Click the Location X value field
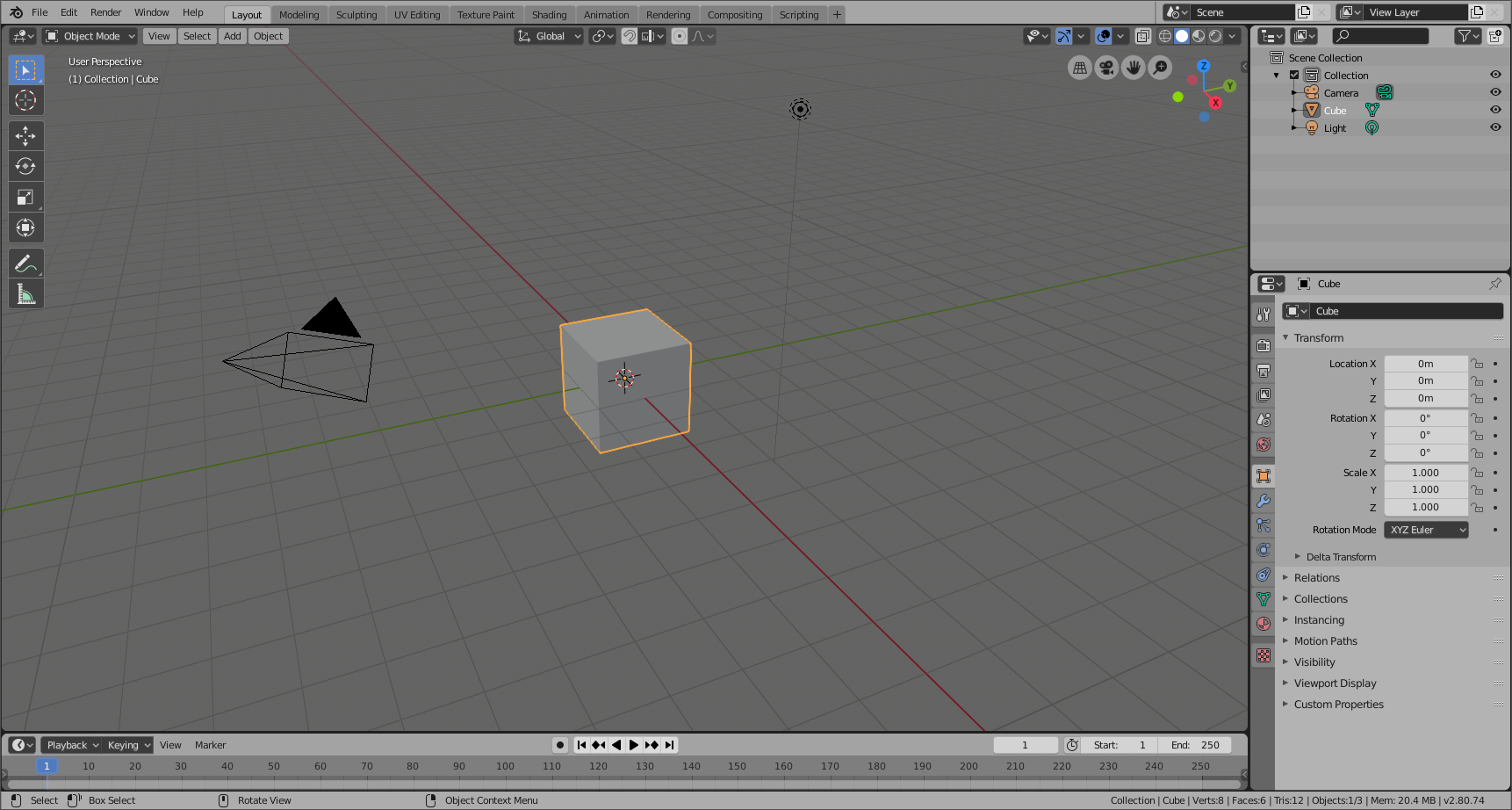 tap(1425, 364)
